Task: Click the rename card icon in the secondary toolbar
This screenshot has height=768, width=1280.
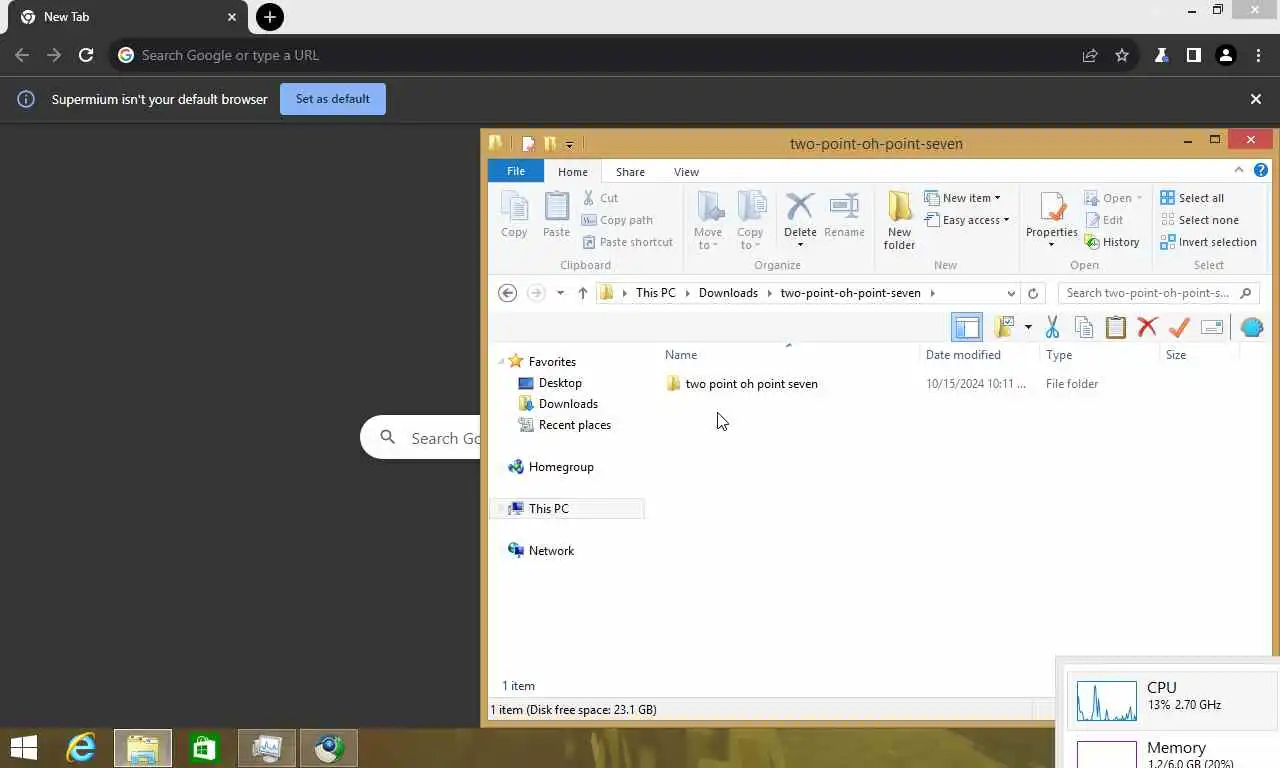Action: [1212, 327]
